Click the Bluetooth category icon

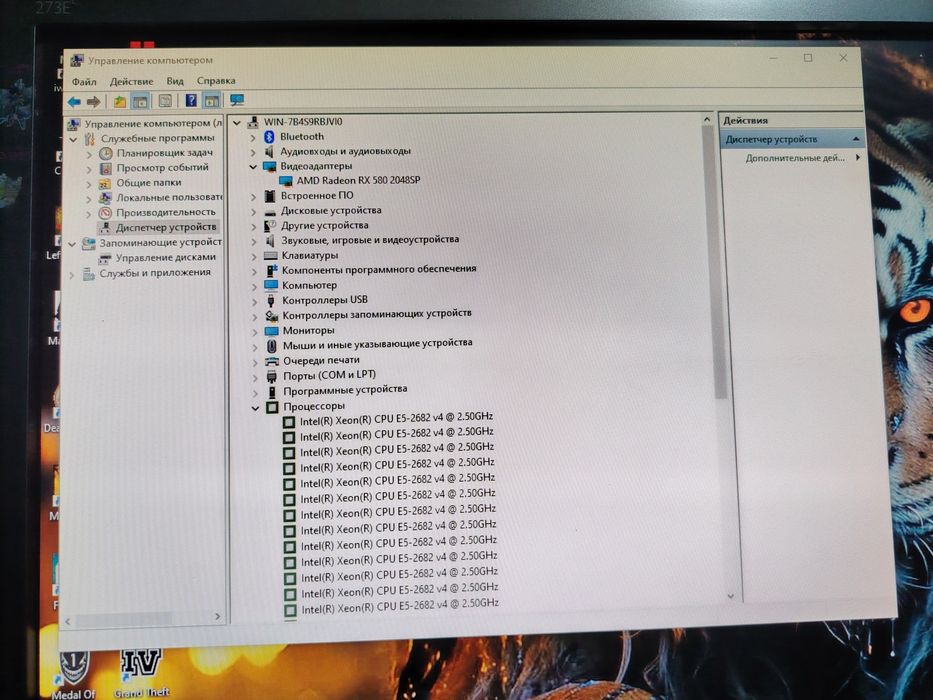click(269, 136)
